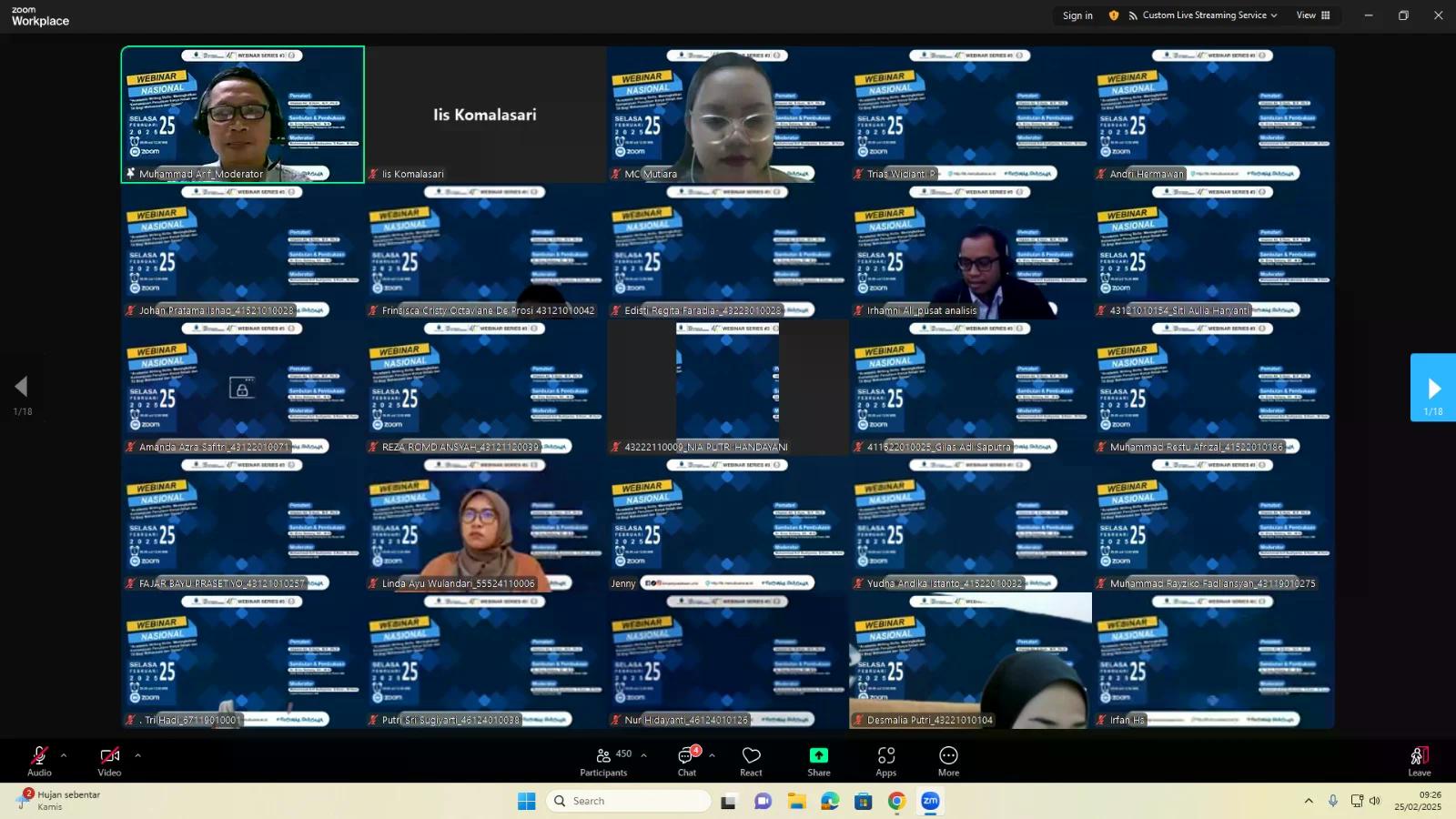Go to next gallery page arrow
The height and width of the screenshot is (819, 1456).
(x=1432, y=389)
